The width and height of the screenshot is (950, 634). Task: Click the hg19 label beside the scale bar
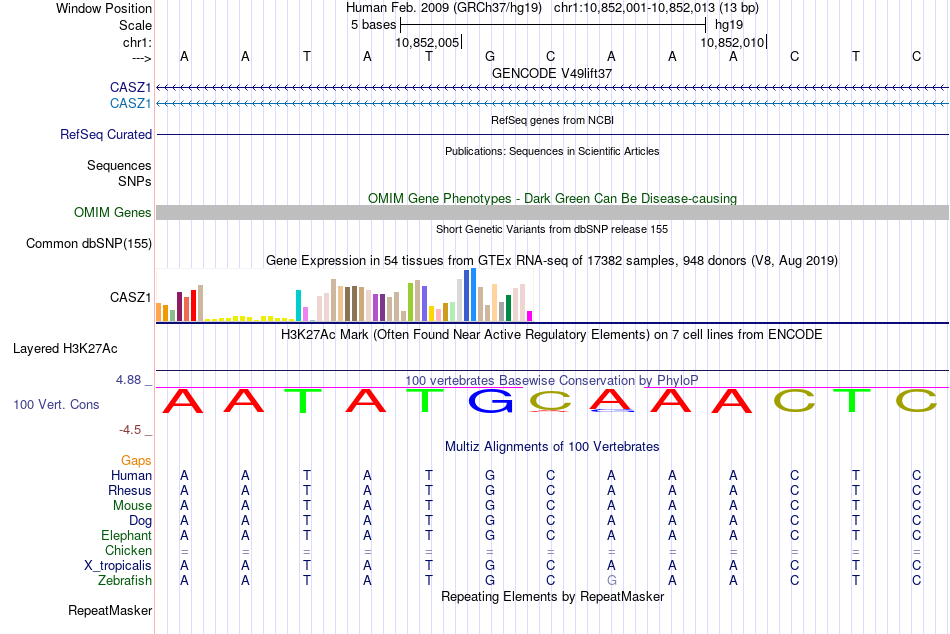click(729, 25)
